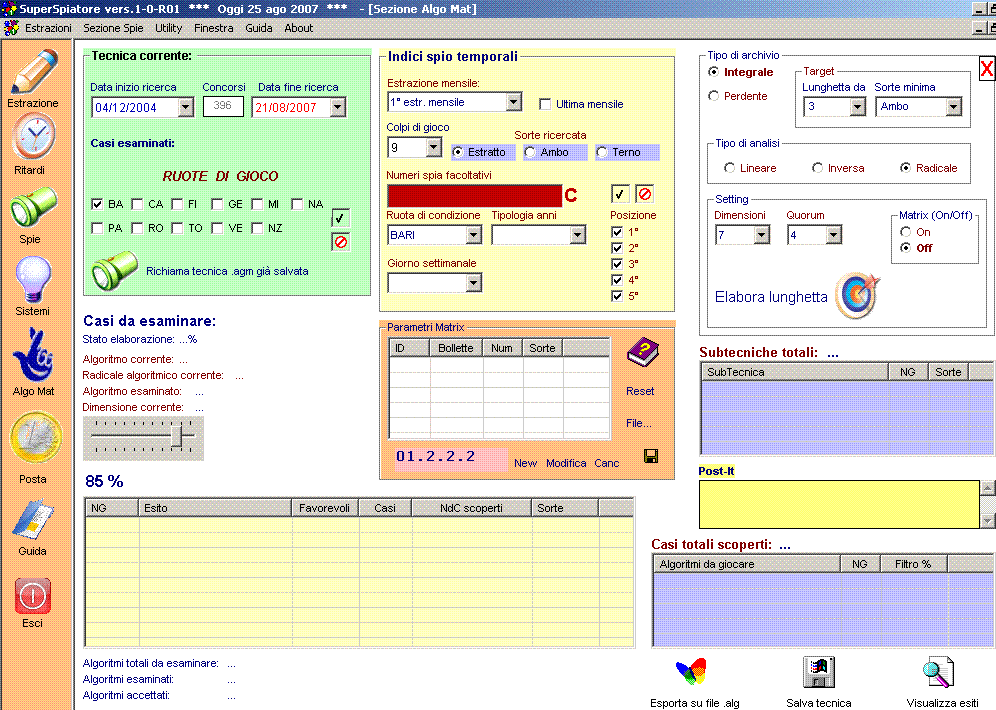Viewport: 996px width, 710px height.
Task: Check the RO wheel checkbox
Action: (x=137, y=228)
